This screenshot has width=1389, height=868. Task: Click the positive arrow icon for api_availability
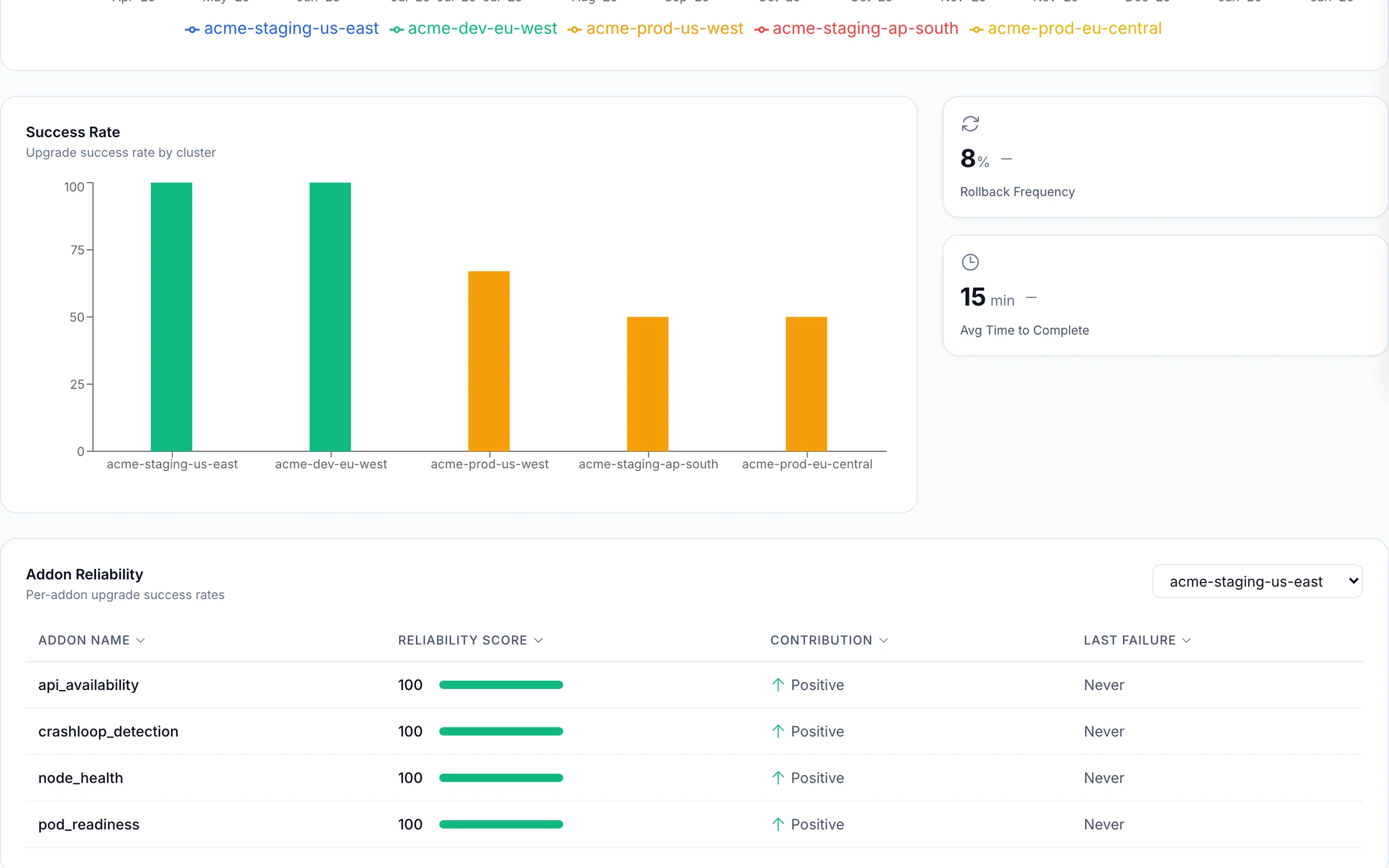tap(778, 684)
